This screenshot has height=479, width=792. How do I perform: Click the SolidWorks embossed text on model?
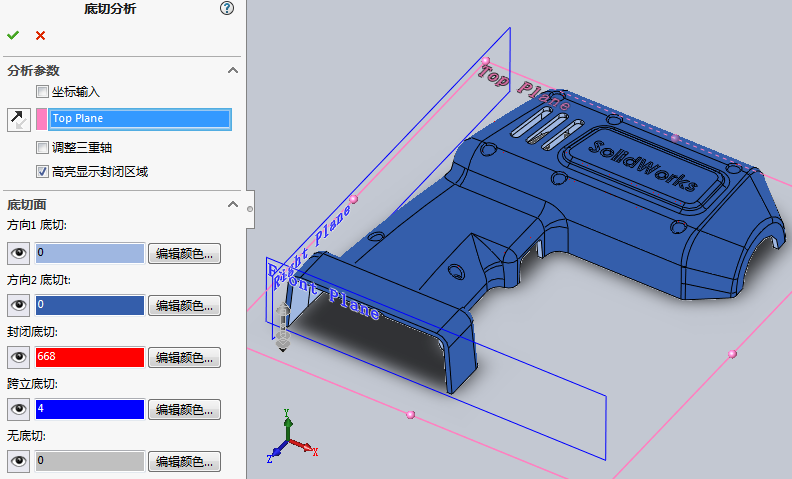point(644,166)
